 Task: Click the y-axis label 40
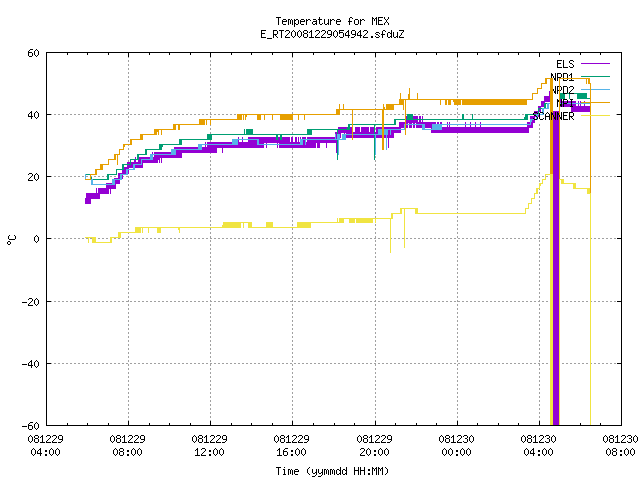pos(33,115)
